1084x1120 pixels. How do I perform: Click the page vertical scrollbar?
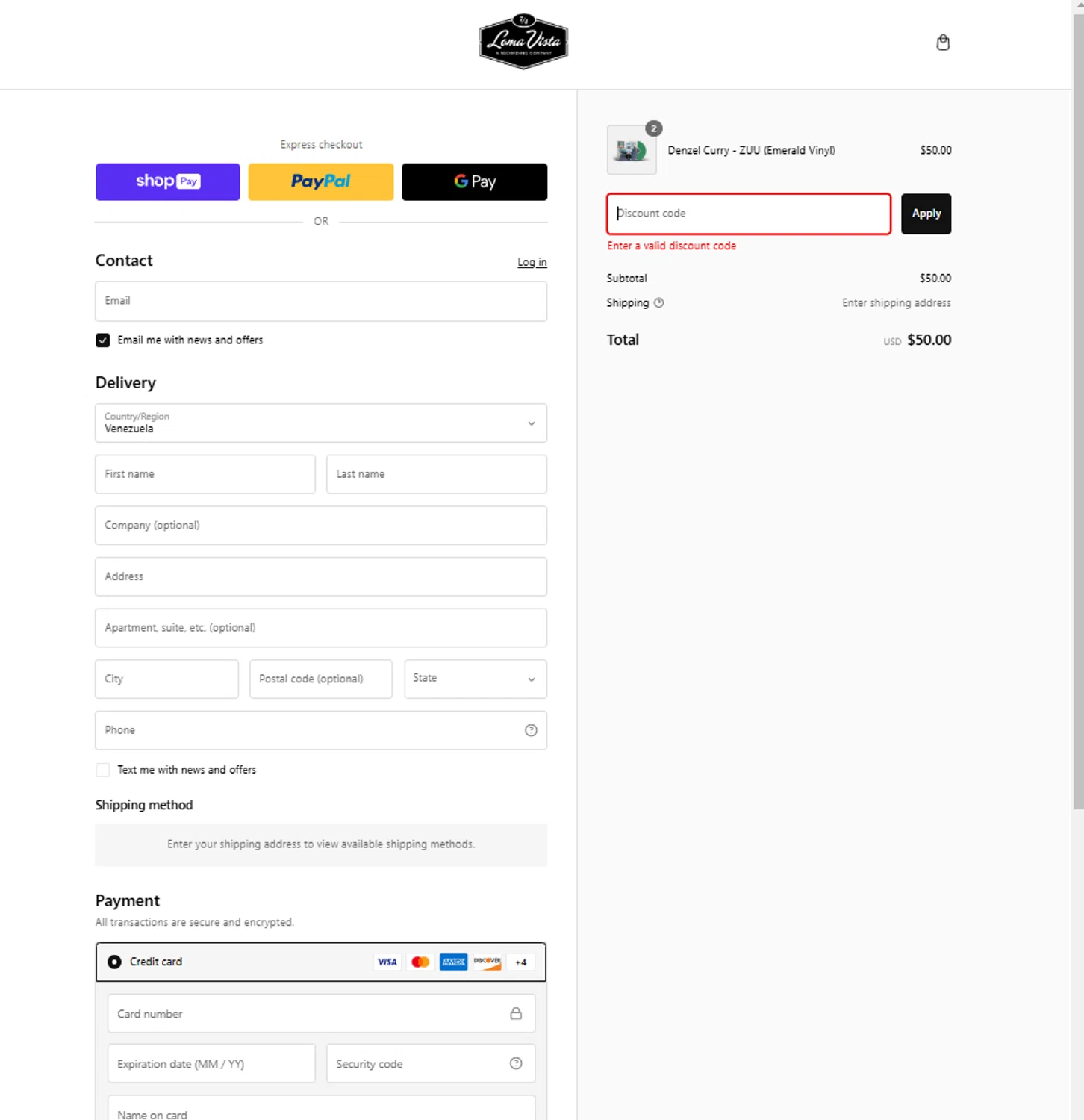[1078, 411]
